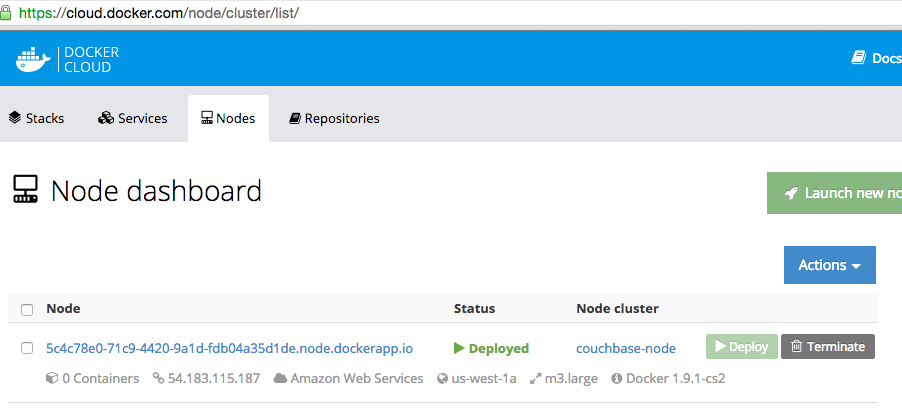Click the containers cube icon
This screenshot has height=419, width=902.
pos(52,379)
